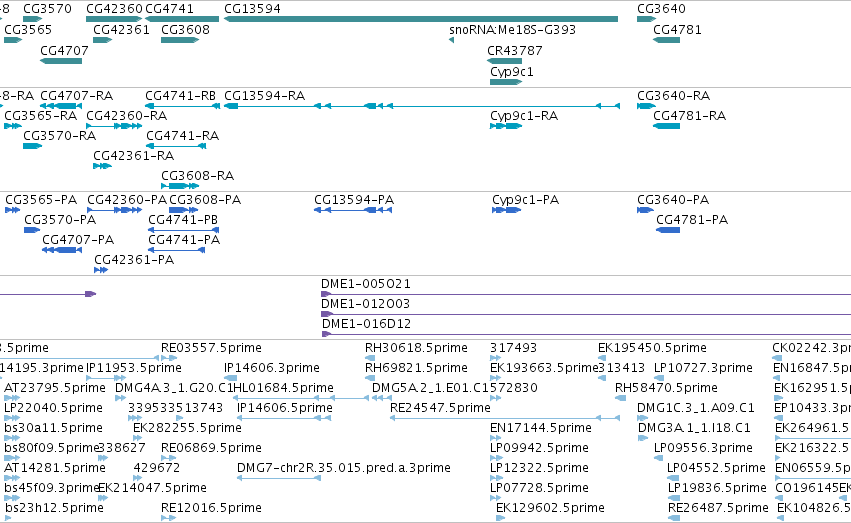Select the CG13594-PA protein feature
The height and width of the screenshot is (523, 851).
(x=353, y=210)
